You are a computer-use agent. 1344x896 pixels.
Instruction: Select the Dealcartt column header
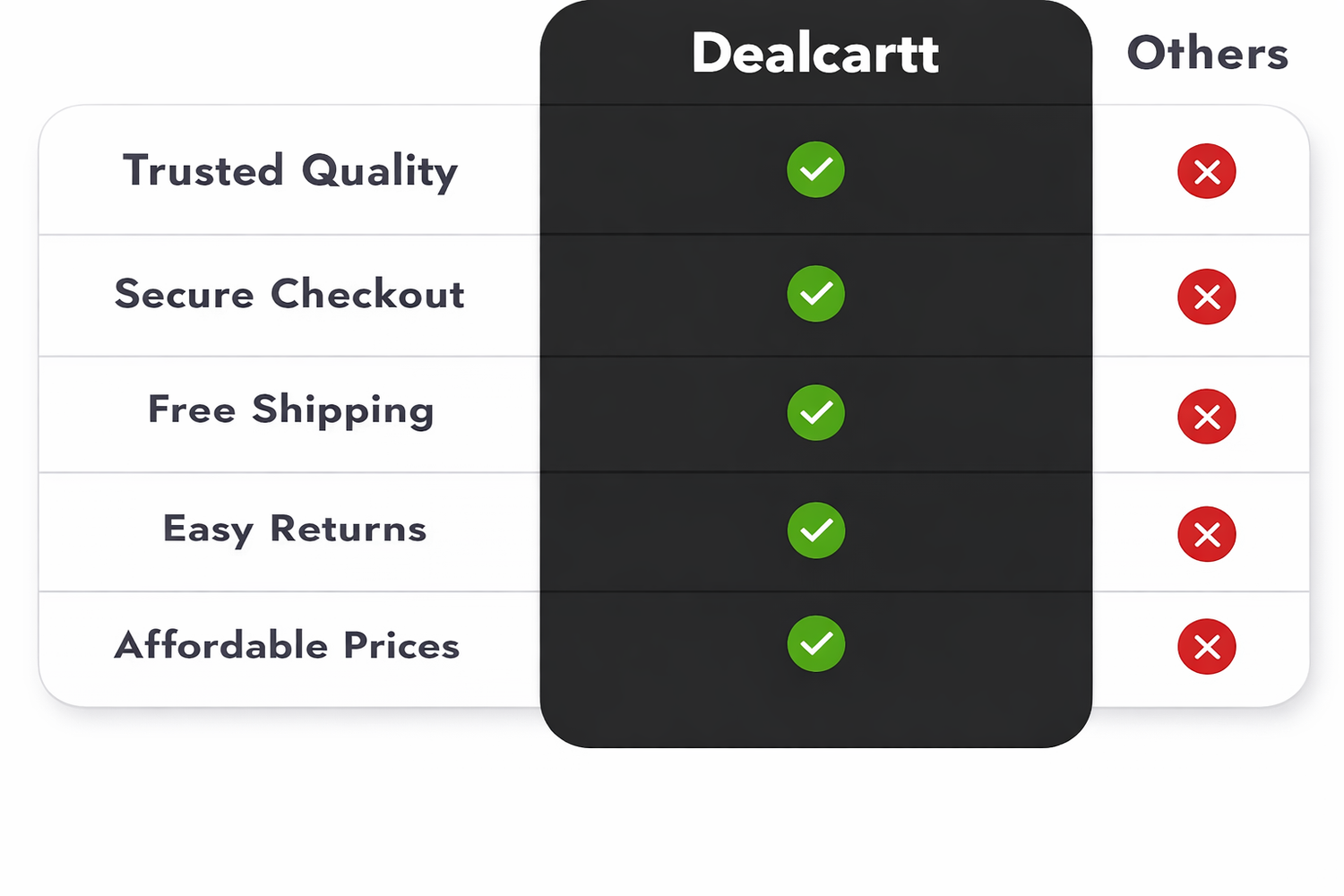(x=815, y=53)
